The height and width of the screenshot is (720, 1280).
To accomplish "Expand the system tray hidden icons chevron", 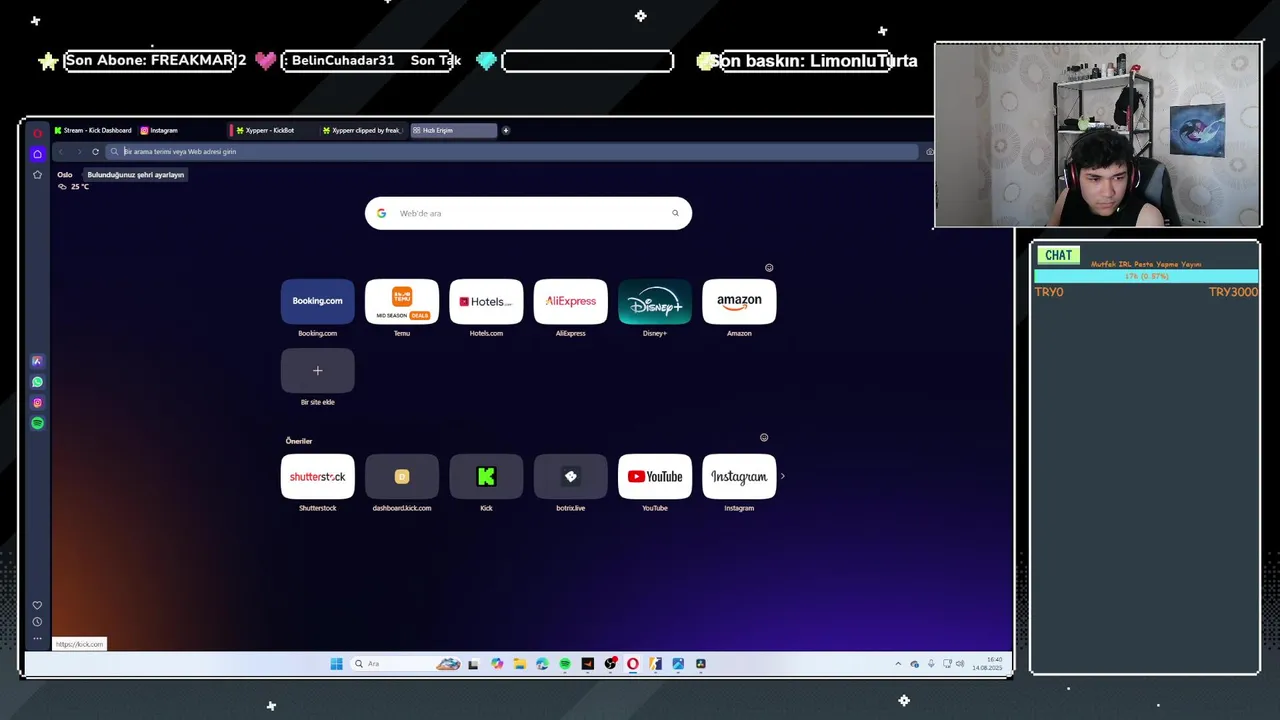I will tap(898, 664).
